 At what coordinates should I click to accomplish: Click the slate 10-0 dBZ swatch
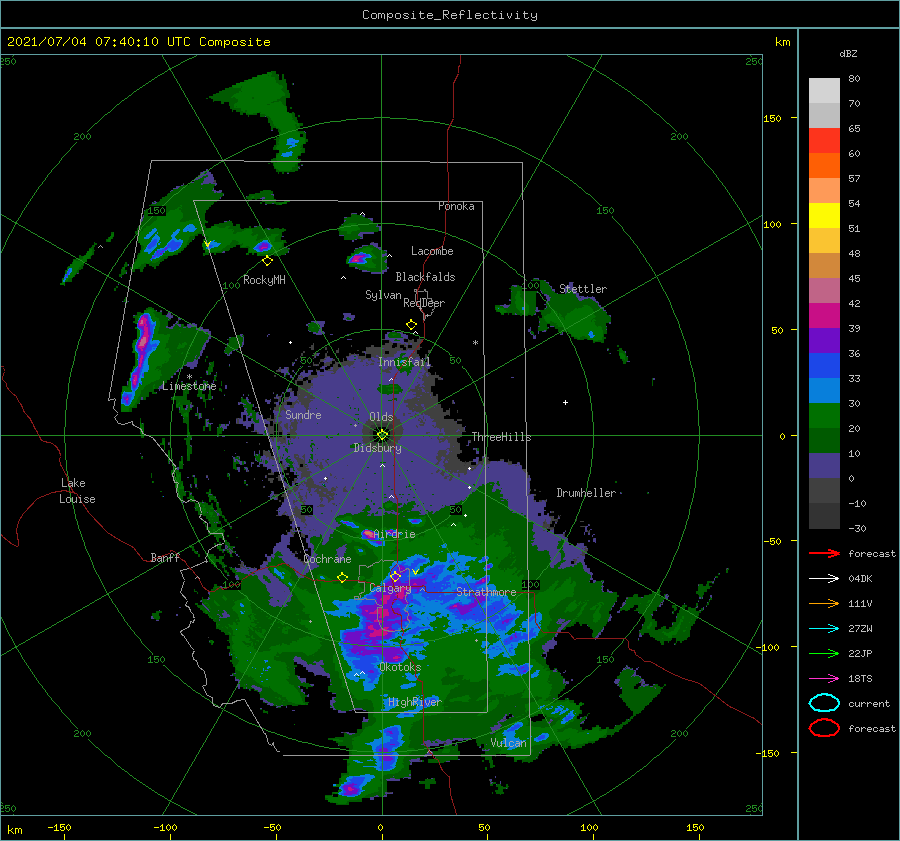824,466
